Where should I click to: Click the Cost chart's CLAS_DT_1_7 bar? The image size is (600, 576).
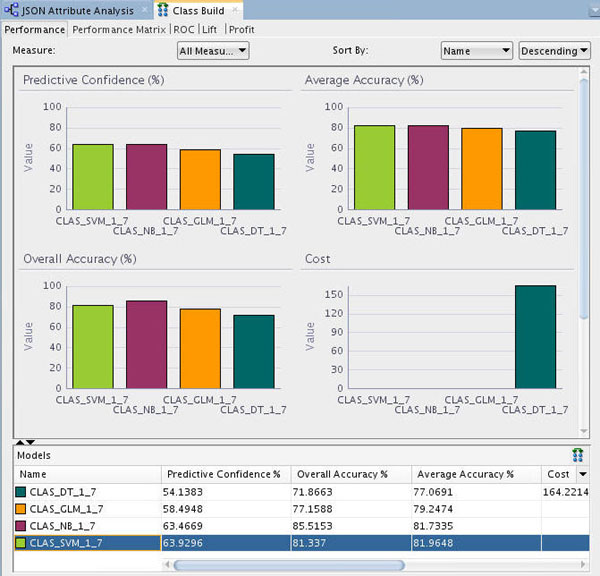pos(535,337)
